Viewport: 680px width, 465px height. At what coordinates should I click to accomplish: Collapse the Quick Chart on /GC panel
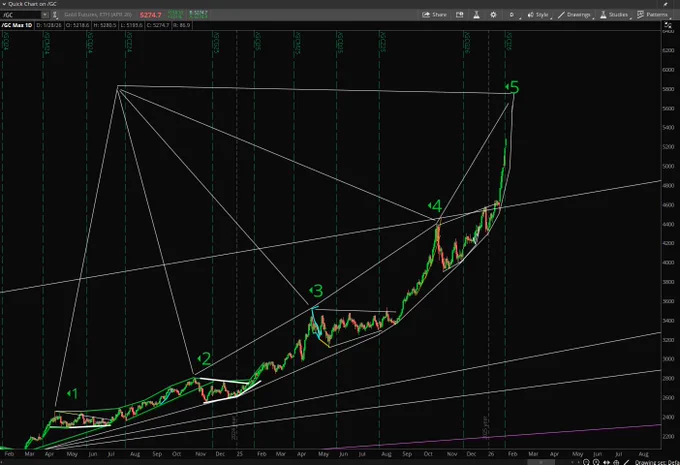tap(4, 4)
